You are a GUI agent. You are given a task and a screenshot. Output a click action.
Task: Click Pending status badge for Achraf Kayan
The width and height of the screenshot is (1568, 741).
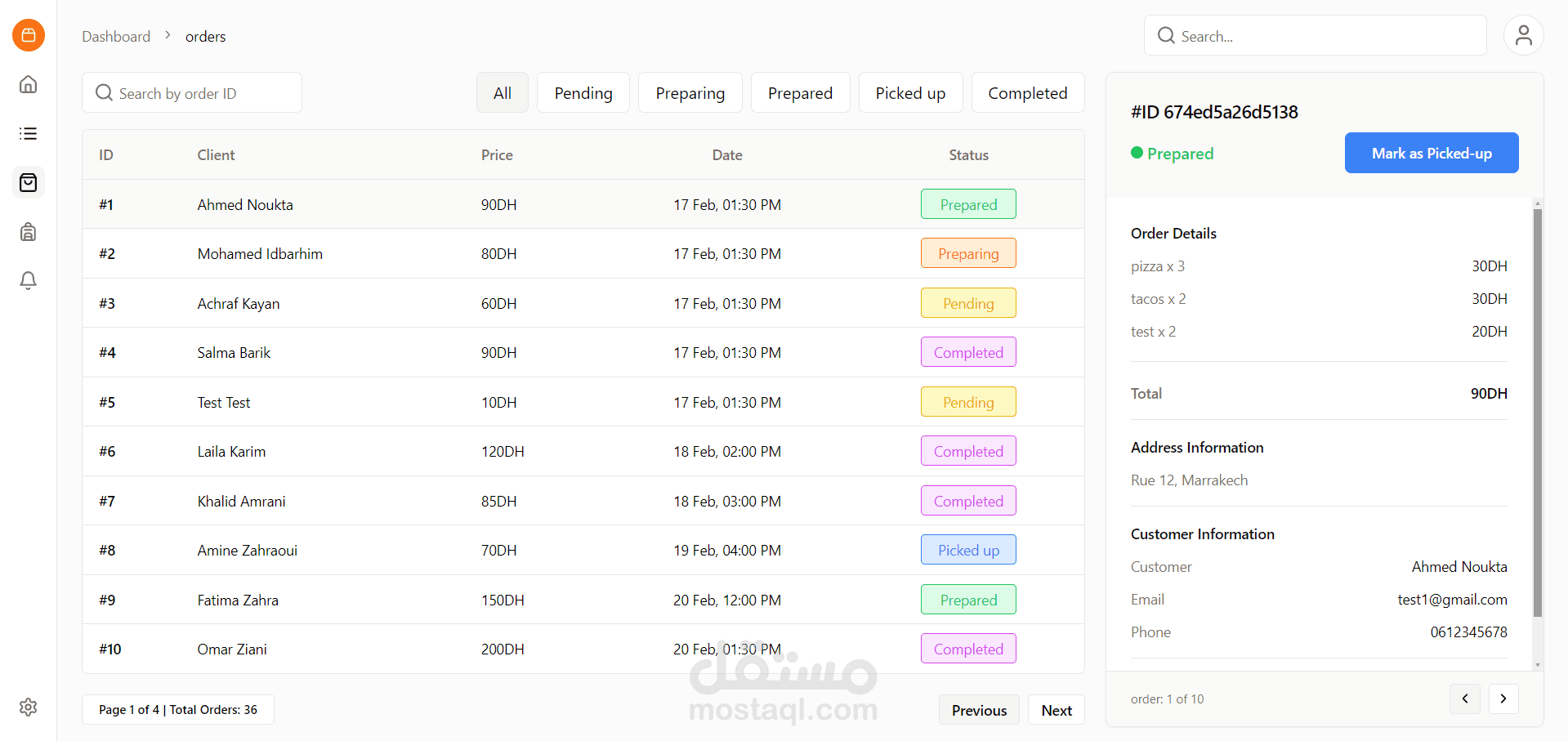pyautogui.click(x=968, y=303)
